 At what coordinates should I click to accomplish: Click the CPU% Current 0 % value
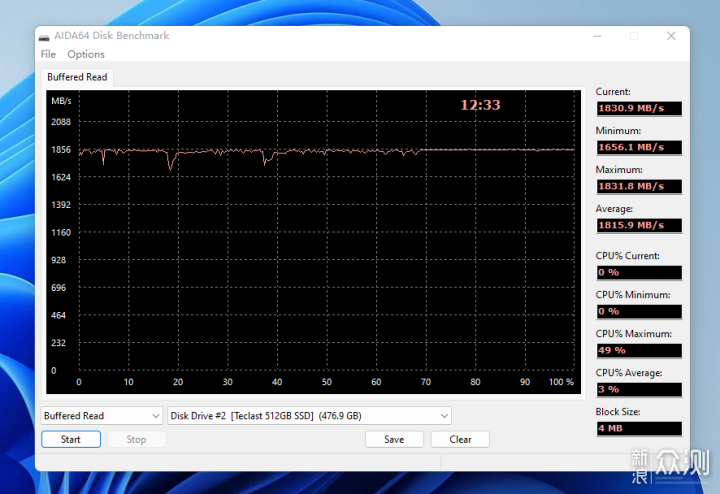click(639, 272)
